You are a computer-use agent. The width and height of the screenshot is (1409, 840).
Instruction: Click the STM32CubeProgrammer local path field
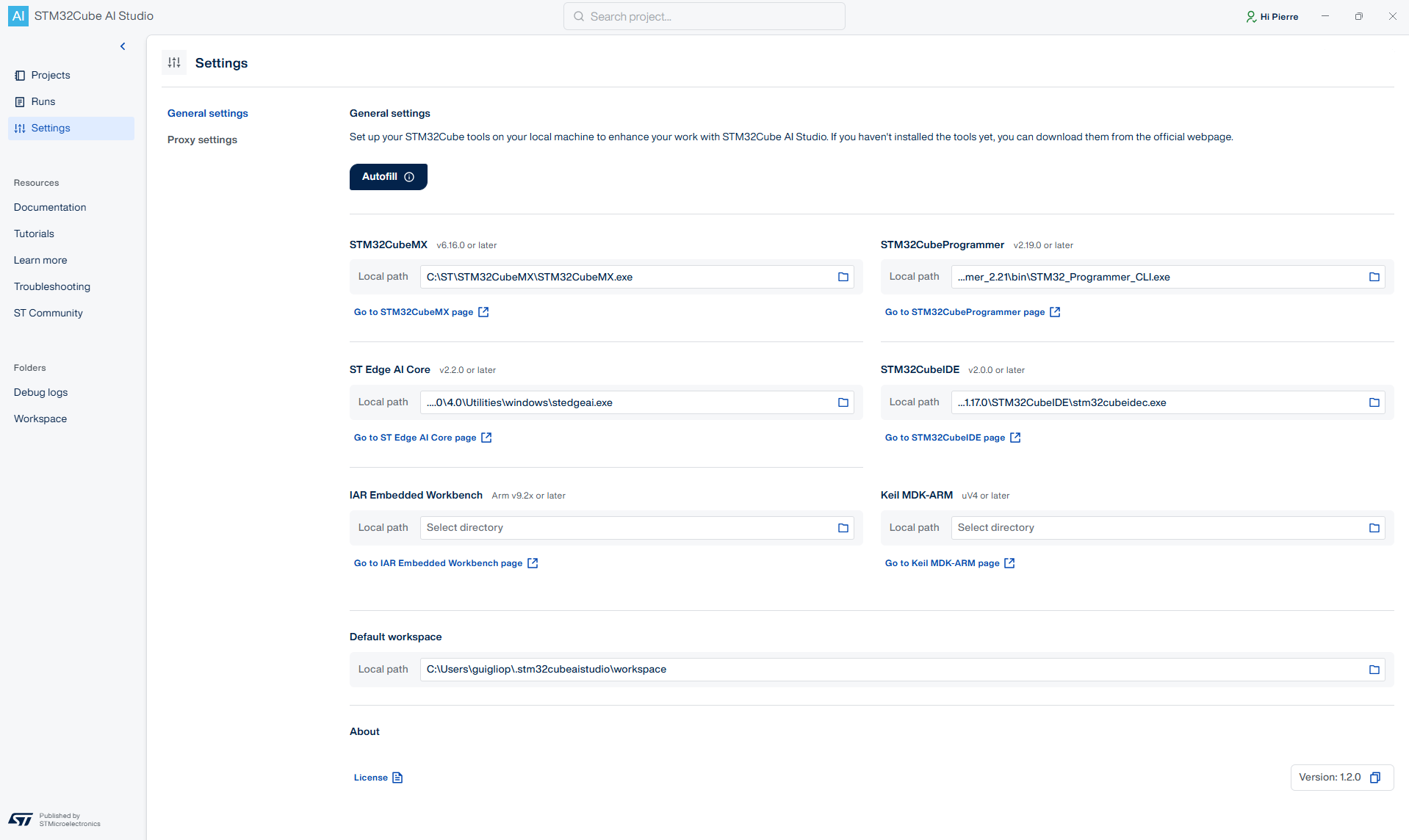(x=1168, y=277)
